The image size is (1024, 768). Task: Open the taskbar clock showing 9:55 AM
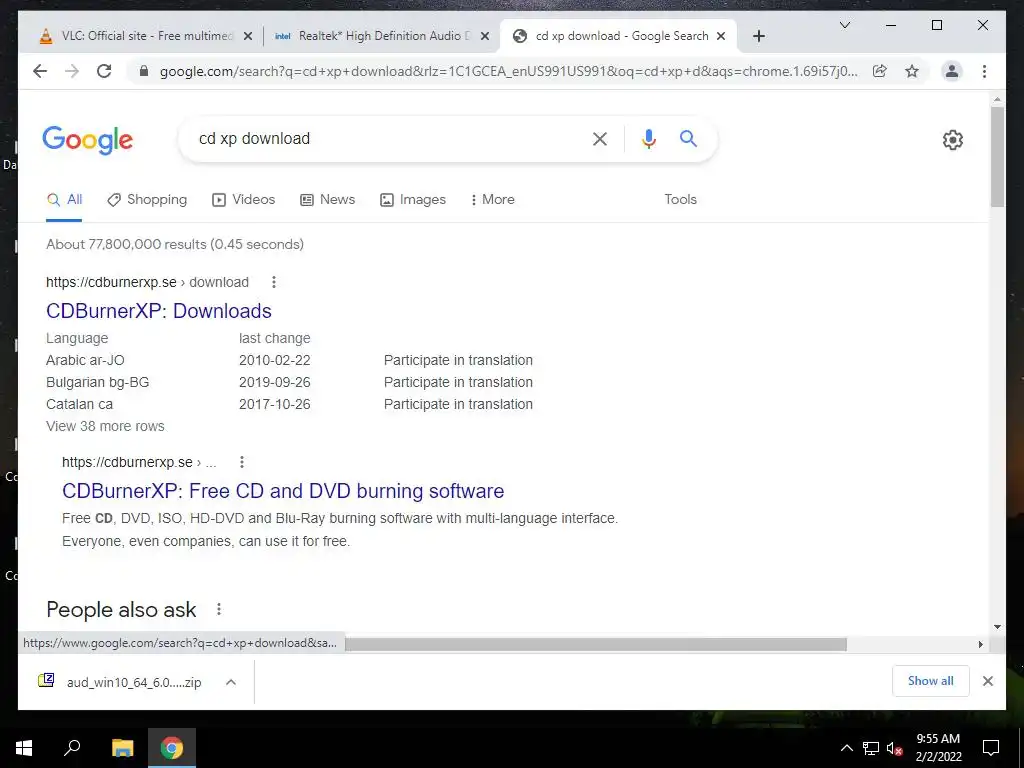(x=938, y=748)
